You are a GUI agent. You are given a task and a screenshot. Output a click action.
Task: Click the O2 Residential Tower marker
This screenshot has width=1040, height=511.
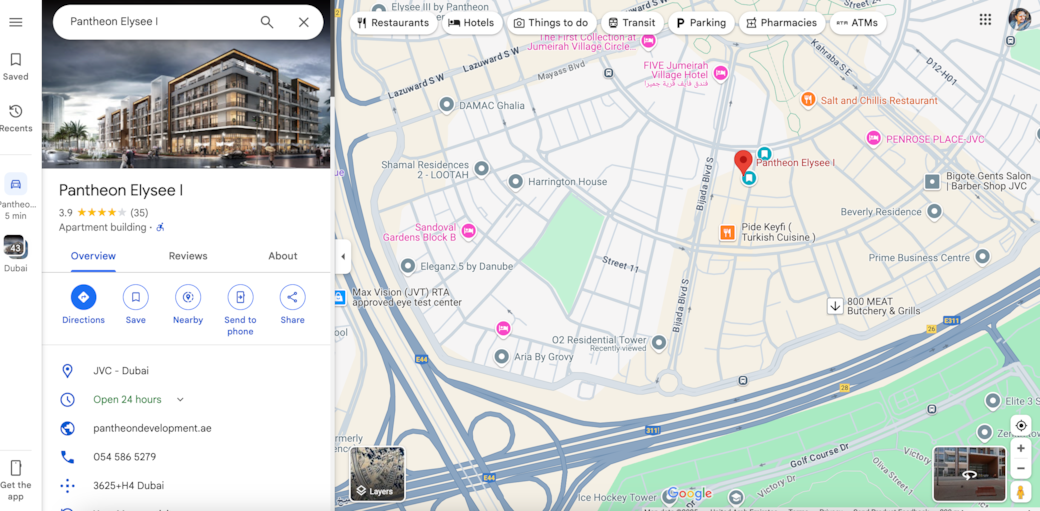point(659,343)
